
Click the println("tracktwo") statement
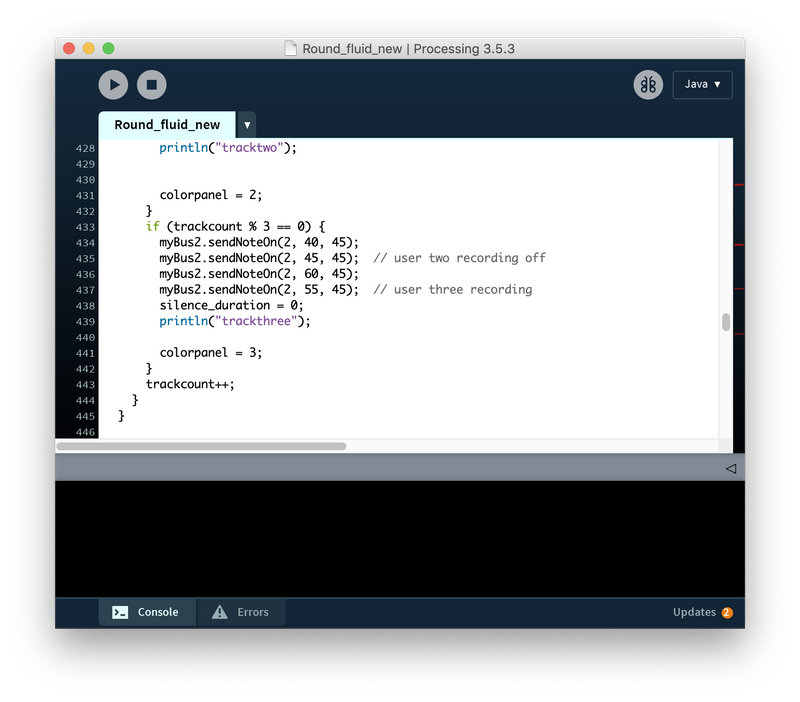pyautogui.click(x=228, y=147)
